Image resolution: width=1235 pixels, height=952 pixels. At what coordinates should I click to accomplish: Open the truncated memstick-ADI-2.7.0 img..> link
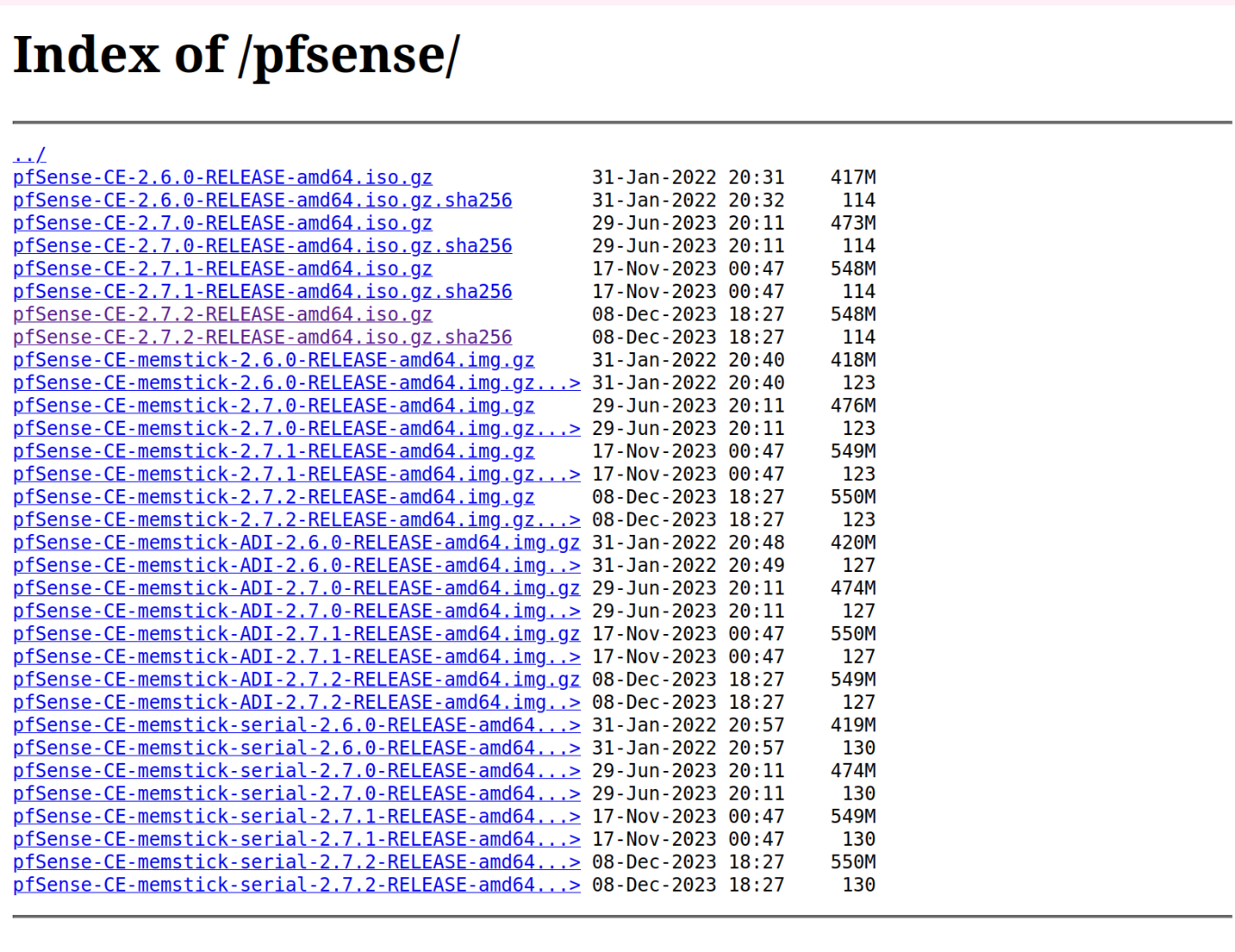(x=297, y=612)
